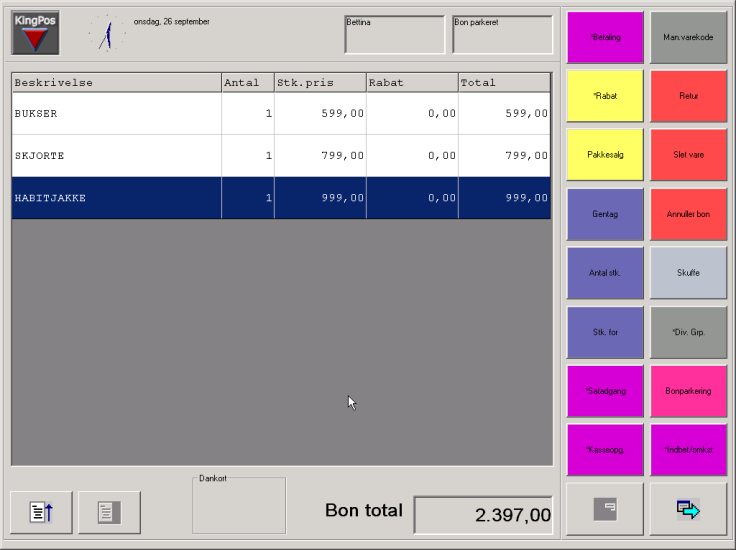Click the Stk. for button
Image resolution: width=736 pixels, height=550 pixels.
tap(605, 332)
